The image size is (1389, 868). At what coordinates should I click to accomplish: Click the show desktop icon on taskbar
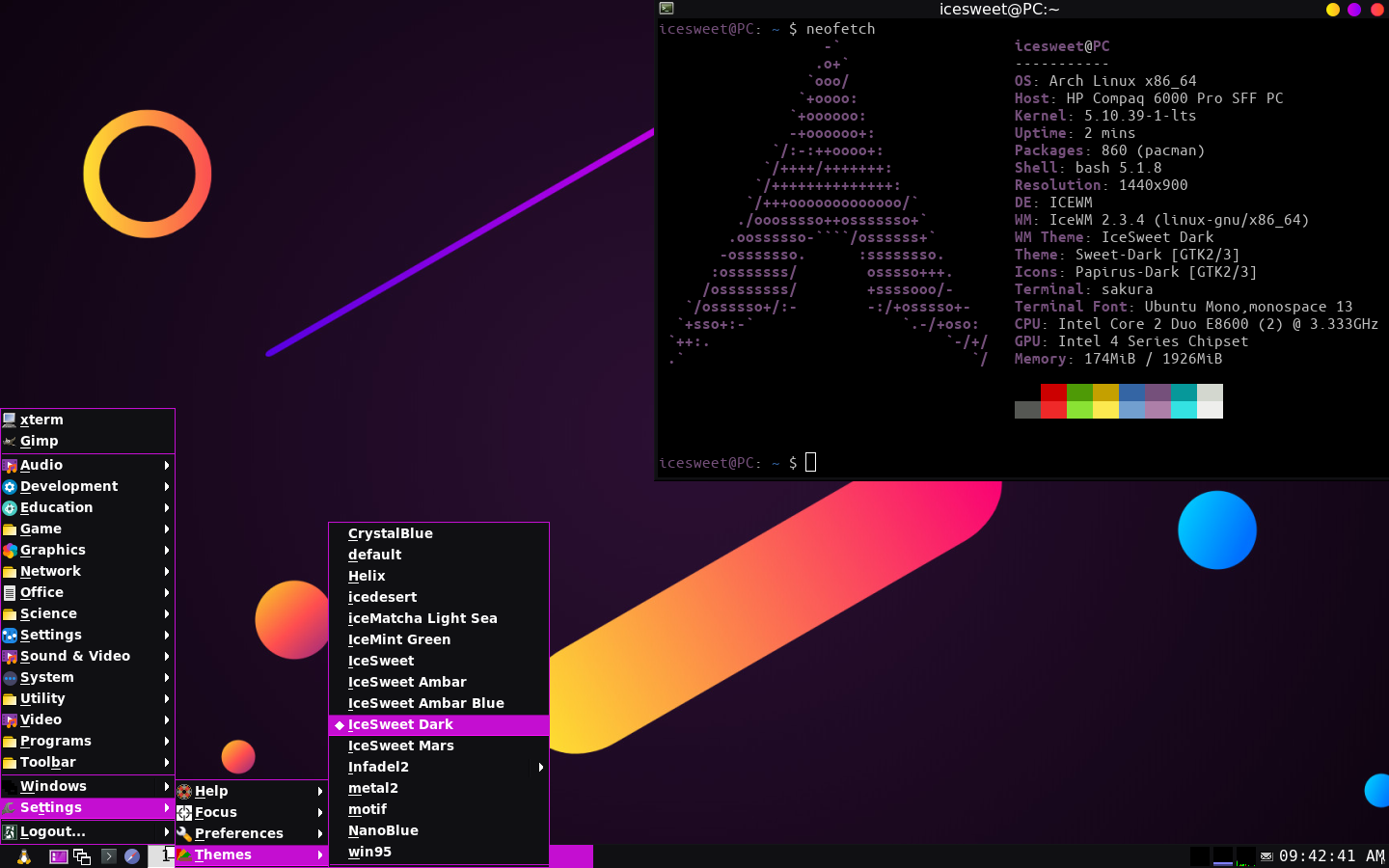tap(59, 856)
